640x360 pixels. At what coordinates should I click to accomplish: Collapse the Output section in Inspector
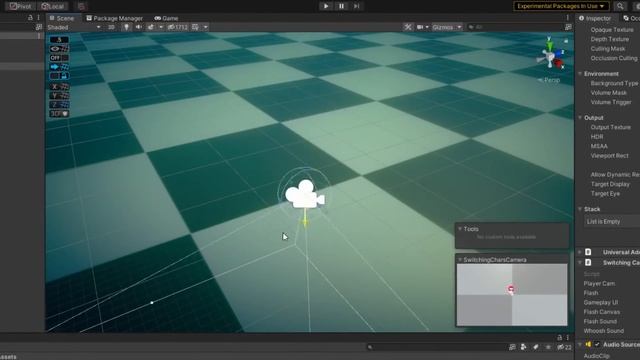coord(580,118)
